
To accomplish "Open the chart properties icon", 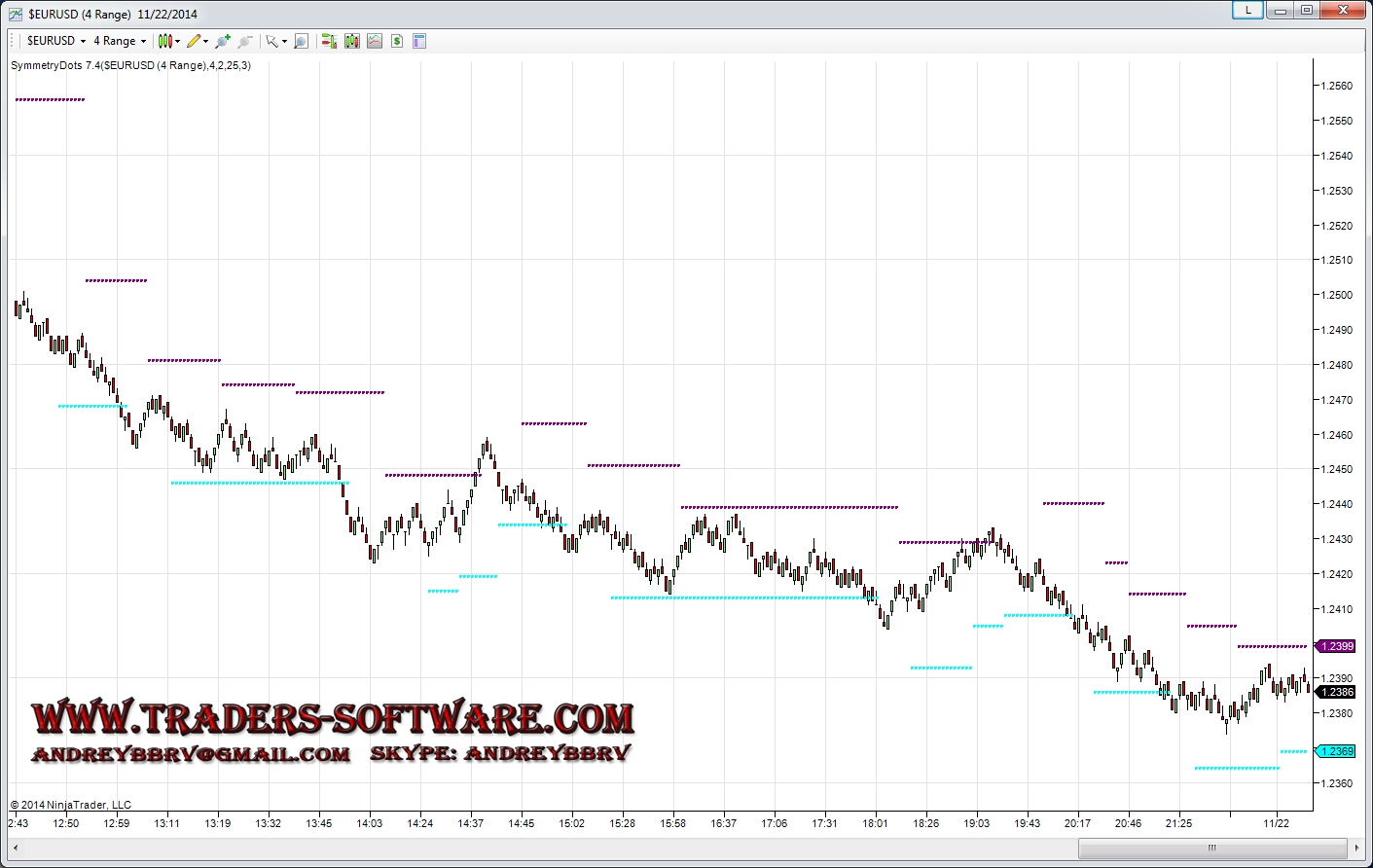I will click(x=419, y=41).
